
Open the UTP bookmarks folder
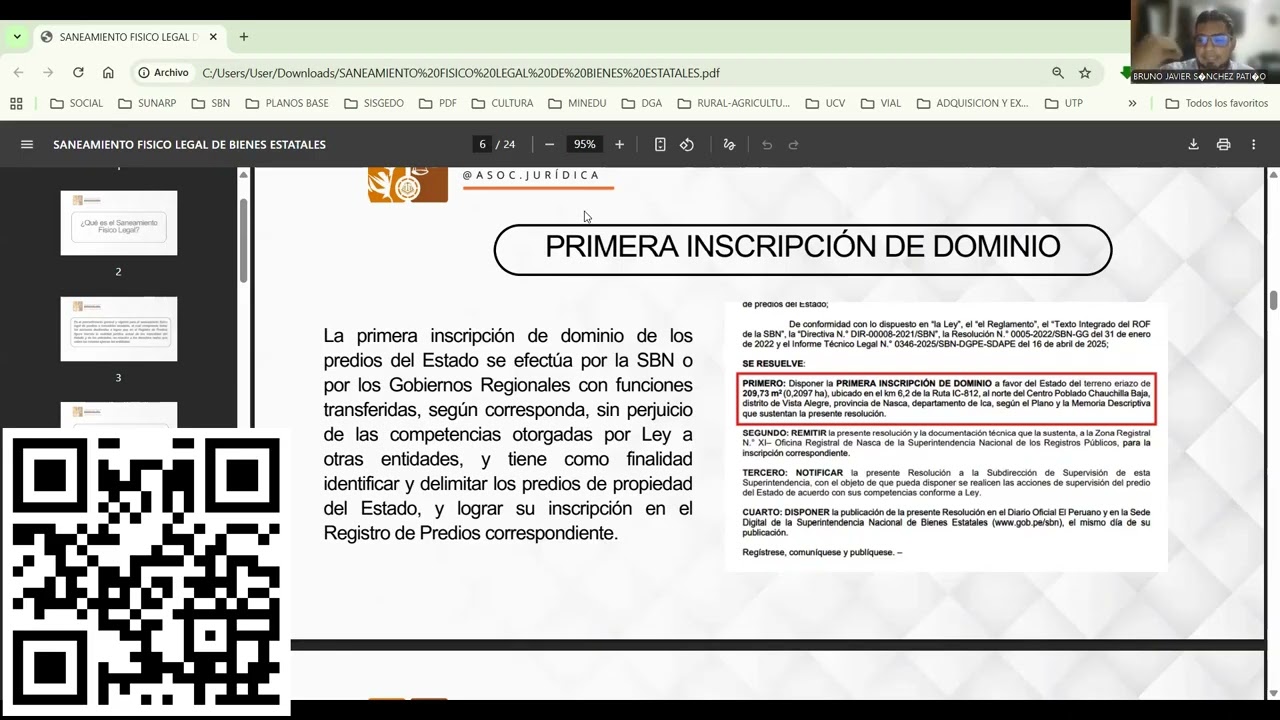1064,103
